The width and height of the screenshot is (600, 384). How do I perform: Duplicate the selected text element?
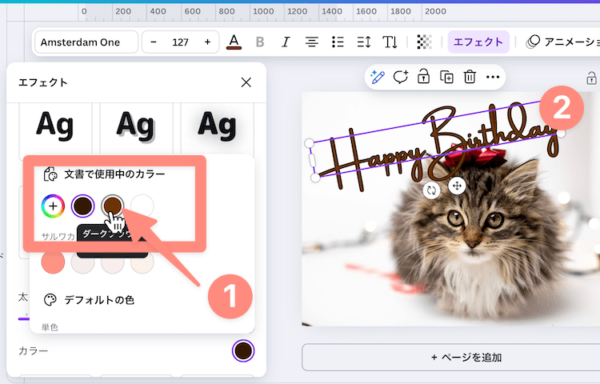tap(447, 77)
